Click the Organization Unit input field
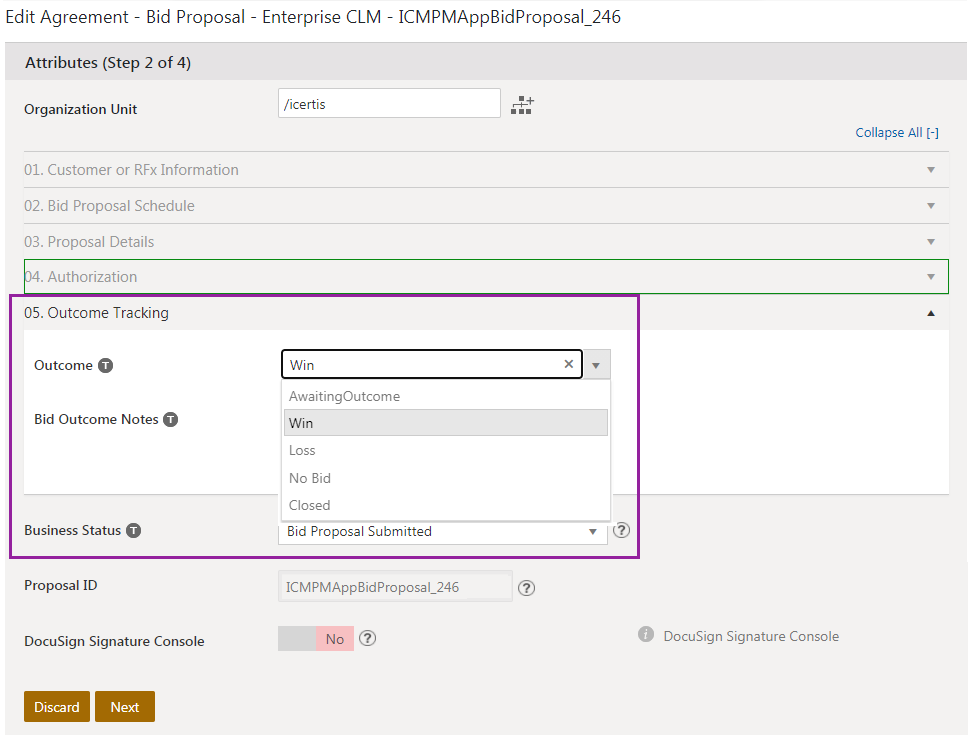Image resolution: width=970 pixels, height=744 pixels. pyautogui.click(x=389, y=104)
